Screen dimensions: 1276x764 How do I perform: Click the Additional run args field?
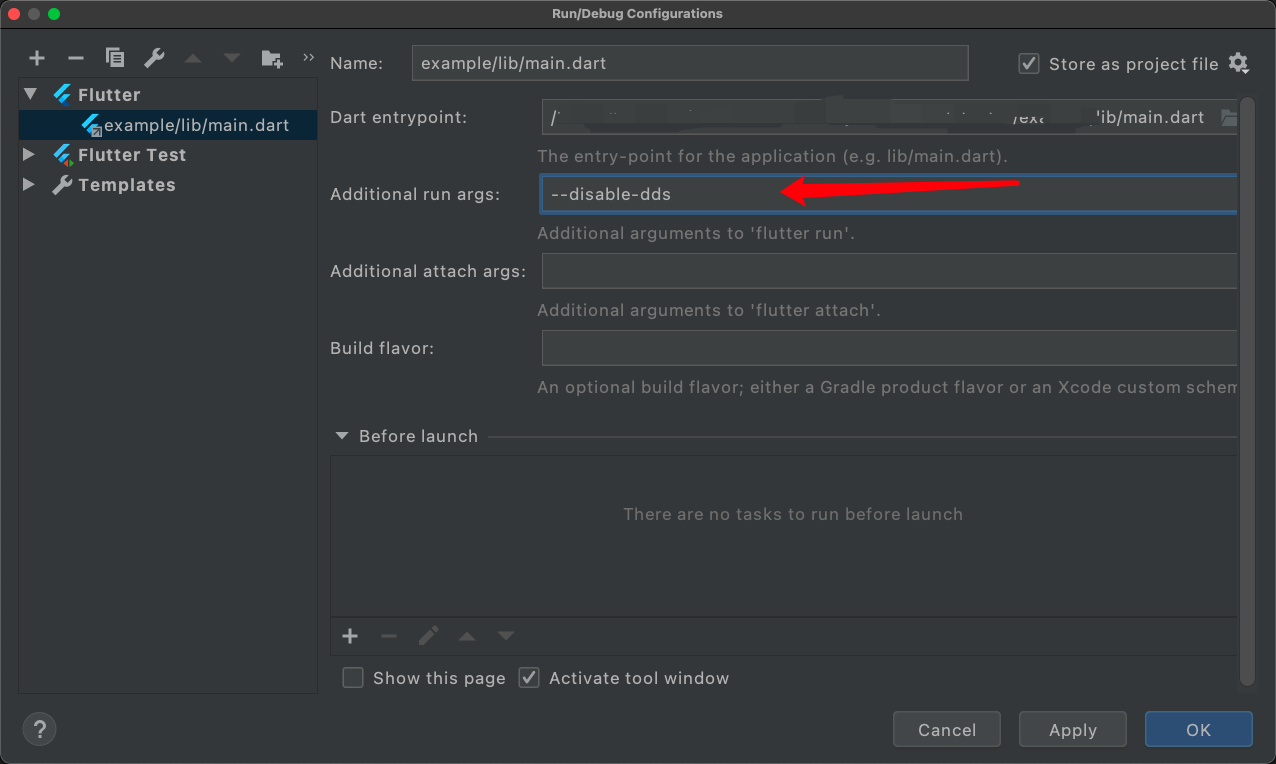pyautogui.click(x=890, y=194)
